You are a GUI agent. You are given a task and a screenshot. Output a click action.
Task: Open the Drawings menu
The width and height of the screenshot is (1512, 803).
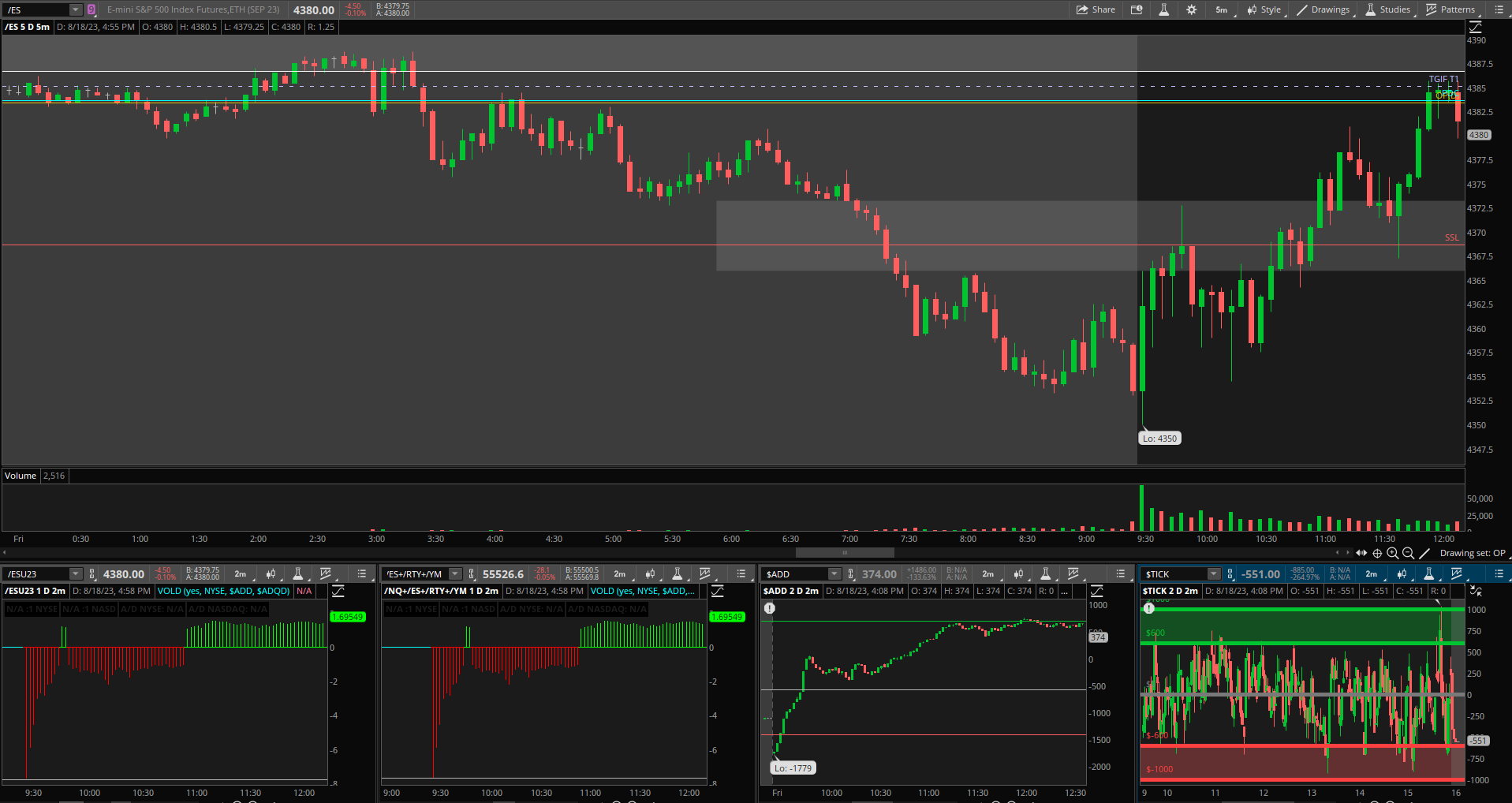pos(1323,9)
